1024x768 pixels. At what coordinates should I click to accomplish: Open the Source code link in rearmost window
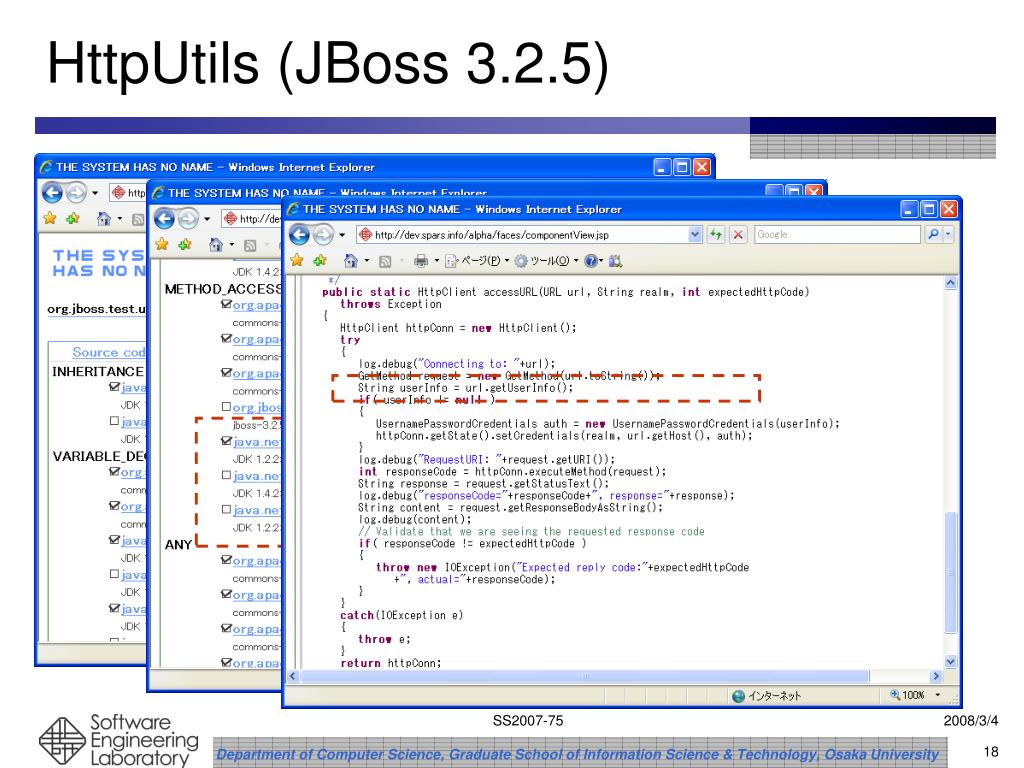[x=108, y=352]
